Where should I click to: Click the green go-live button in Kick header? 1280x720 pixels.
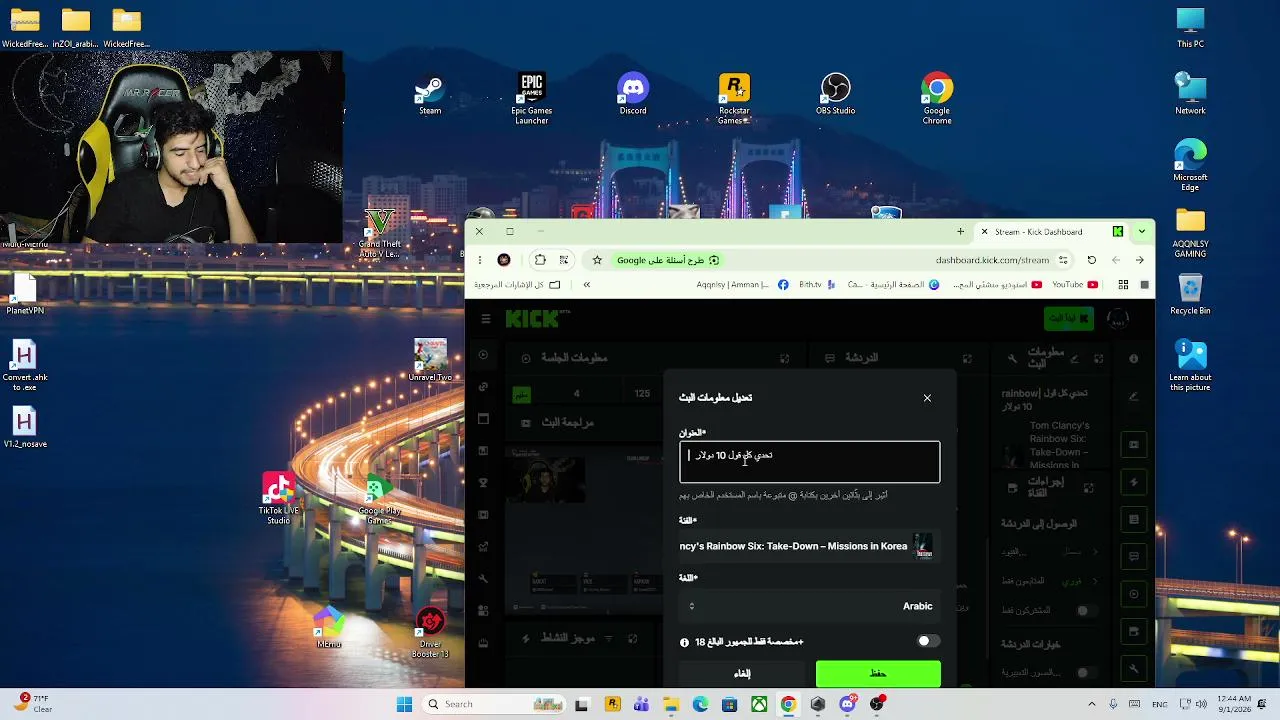tap(1068, 319)
